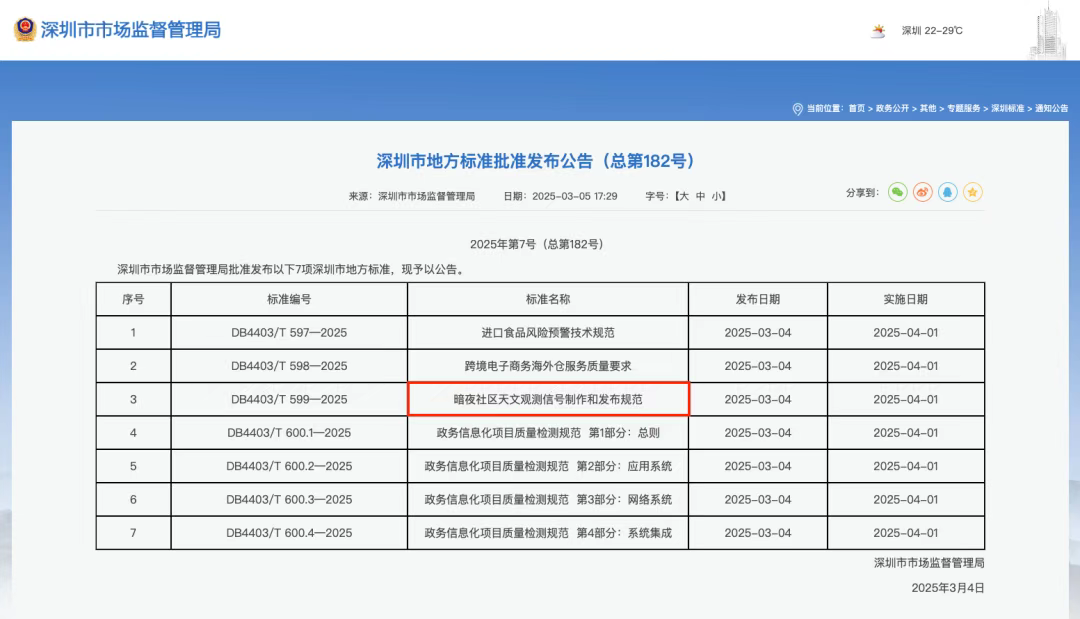The image size is (1080, 619).
Task: Click the cell DB4403/T 599—2025
Action: click(289, 399)
